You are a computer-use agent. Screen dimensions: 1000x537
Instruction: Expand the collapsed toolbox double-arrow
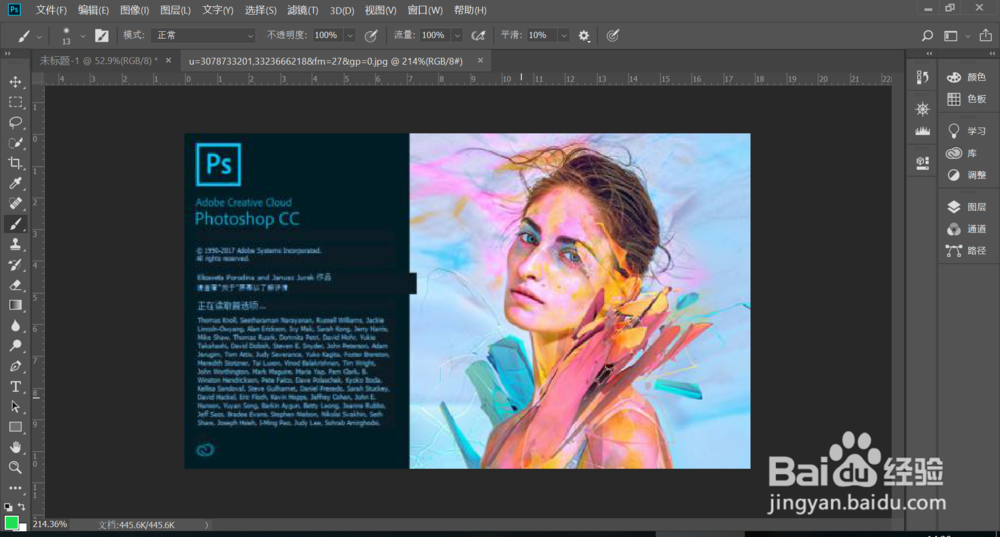pos(8,54)
